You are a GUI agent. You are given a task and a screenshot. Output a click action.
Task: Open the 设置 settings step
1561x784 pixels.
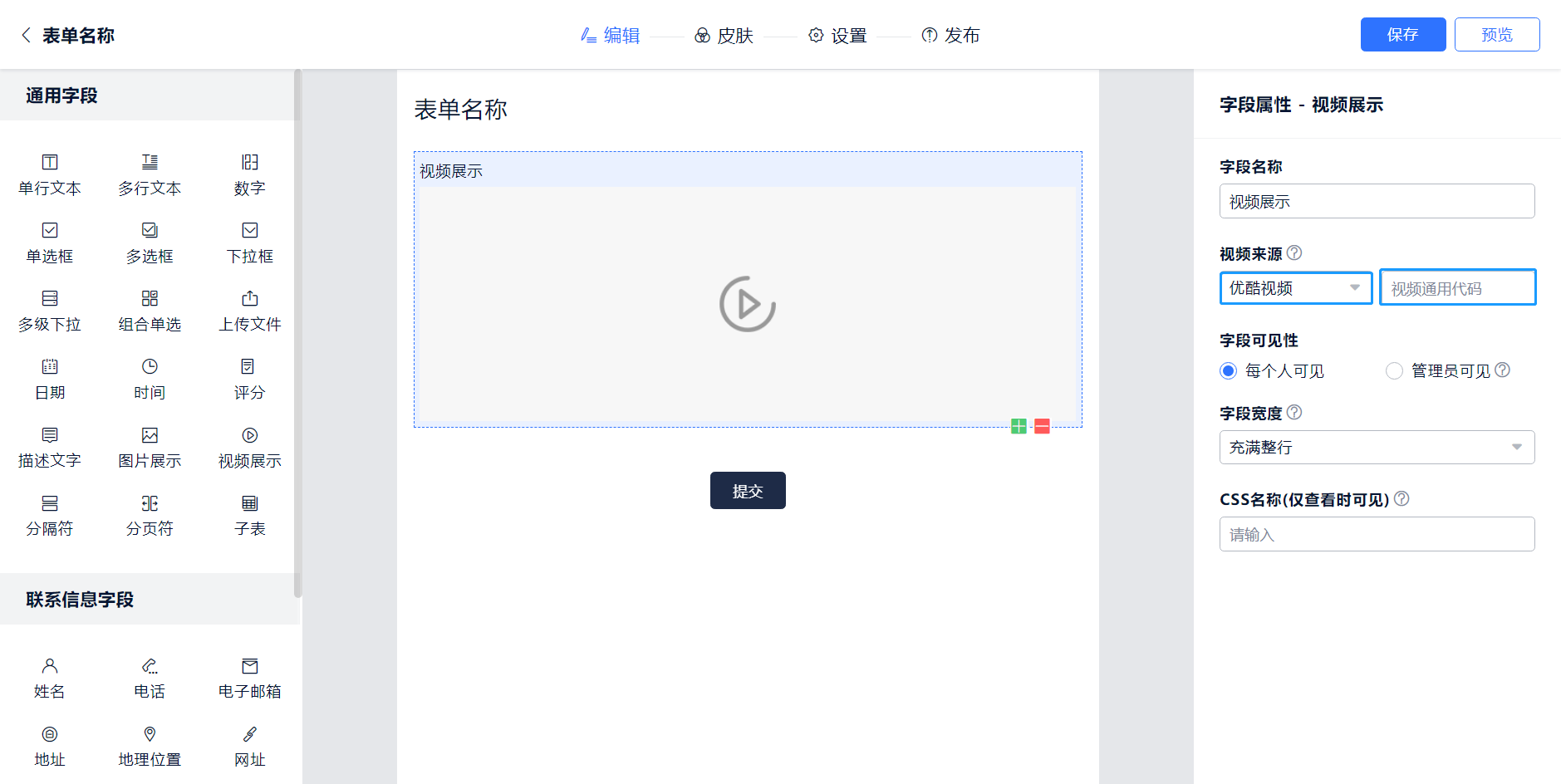pos(837,36)
